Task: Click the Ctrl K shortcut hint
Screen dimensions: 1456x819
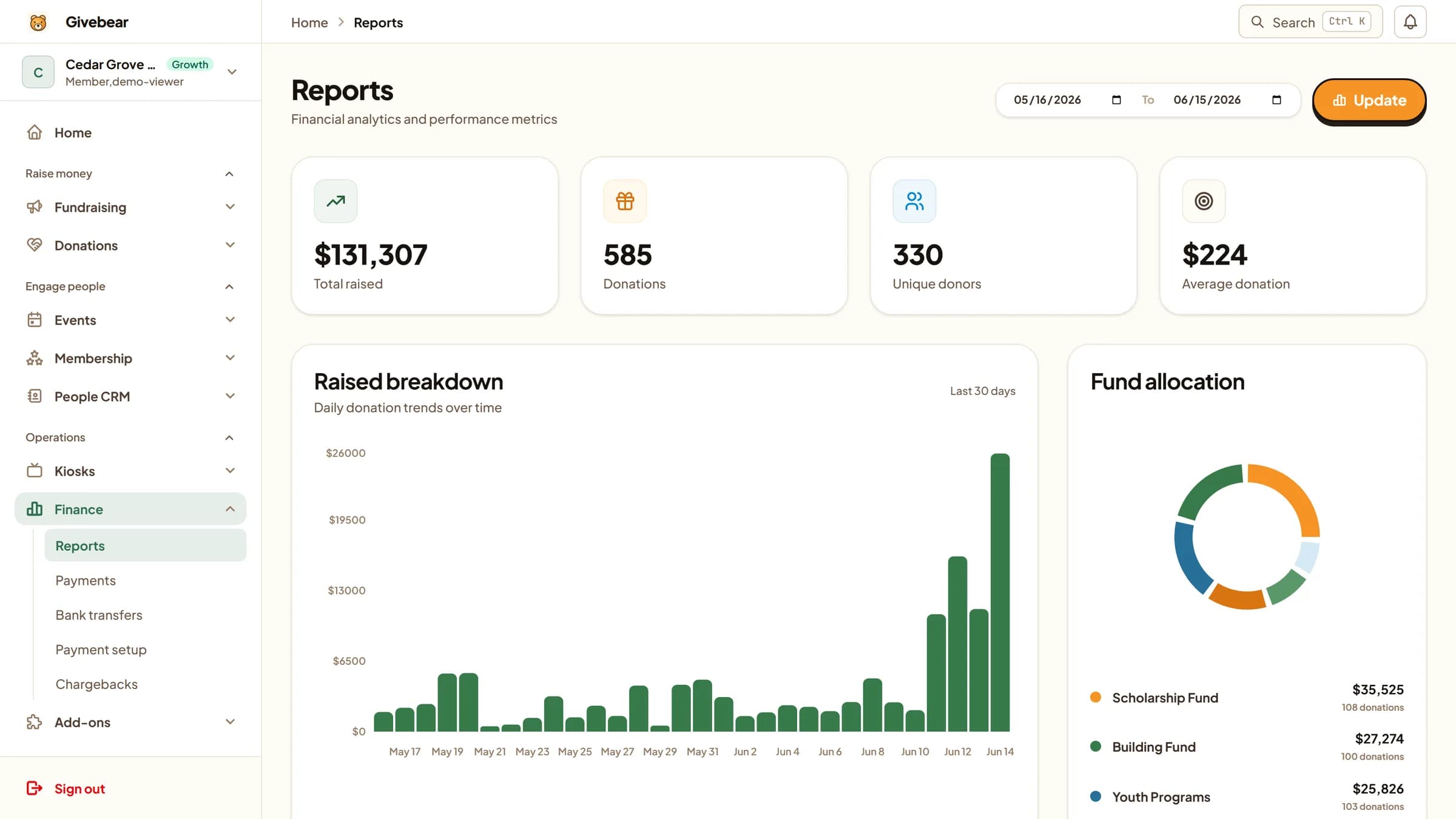Action: (x=1346, y=21)
